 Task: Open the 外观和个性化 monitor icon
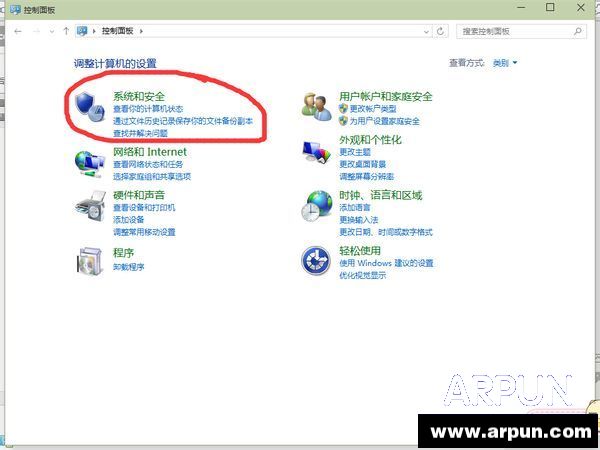pyautogui.click(x=316, y=152)
